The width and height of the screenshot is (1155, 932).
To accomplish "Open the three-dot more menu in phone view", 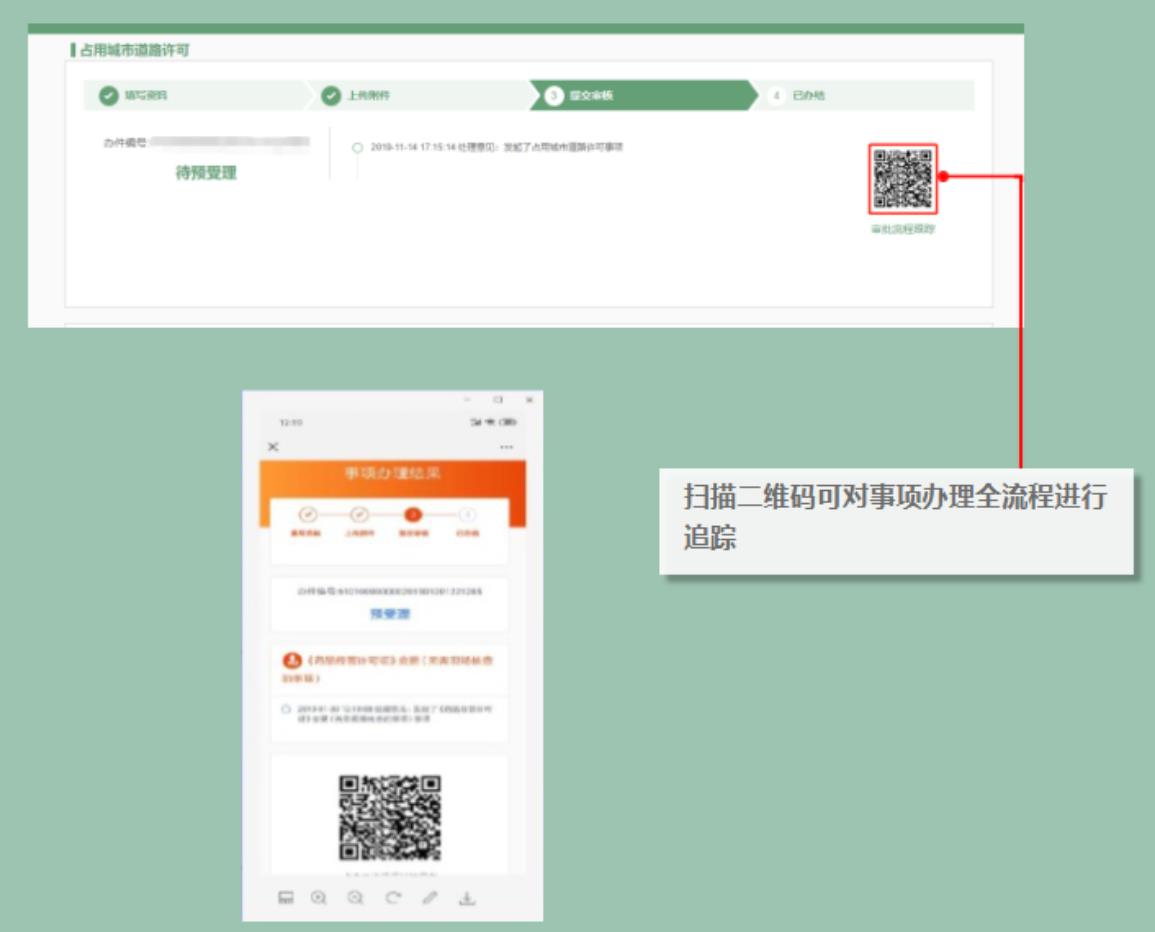I will (507, 447).
